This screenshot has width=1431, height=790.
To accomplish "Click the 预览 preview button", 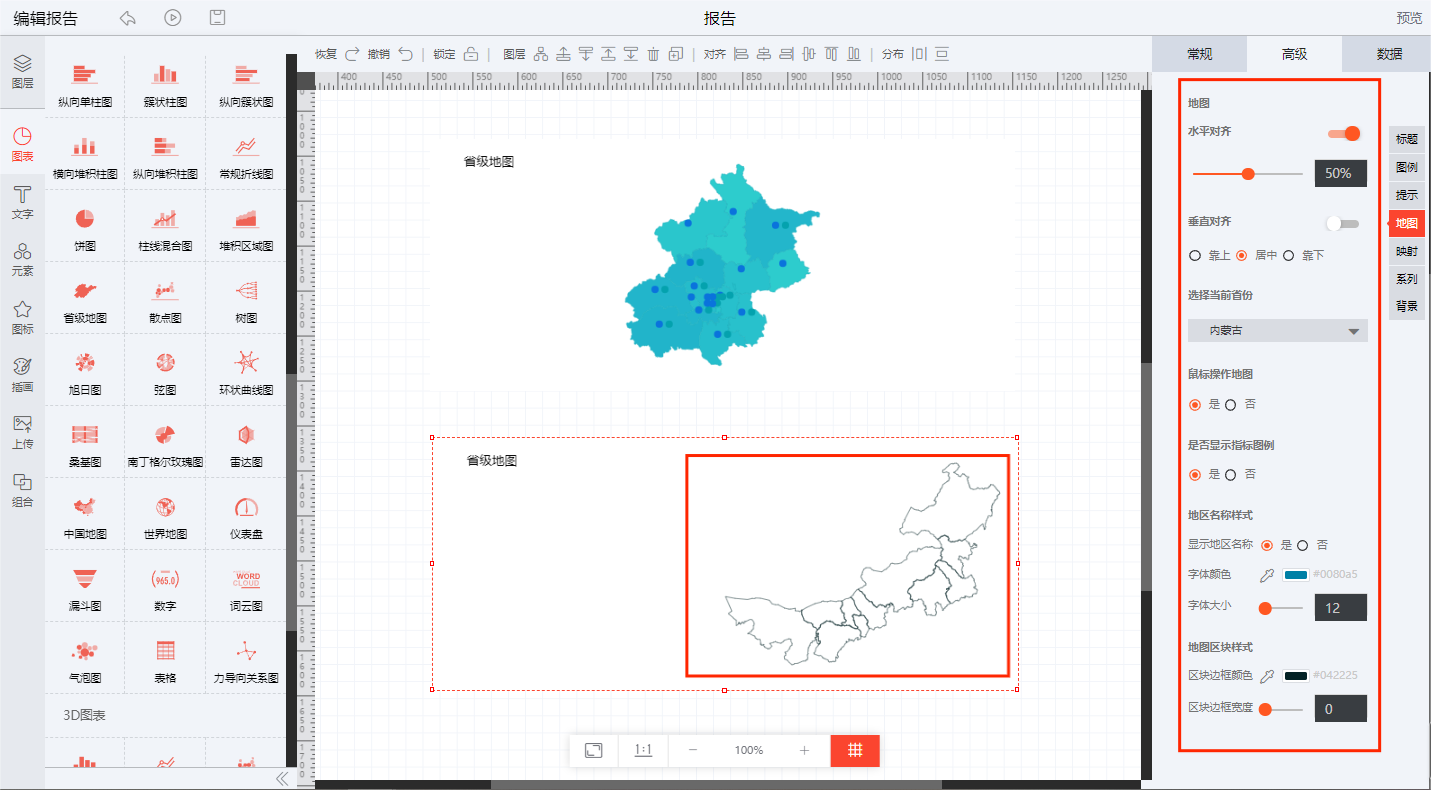I will [x=1409, y=18].
